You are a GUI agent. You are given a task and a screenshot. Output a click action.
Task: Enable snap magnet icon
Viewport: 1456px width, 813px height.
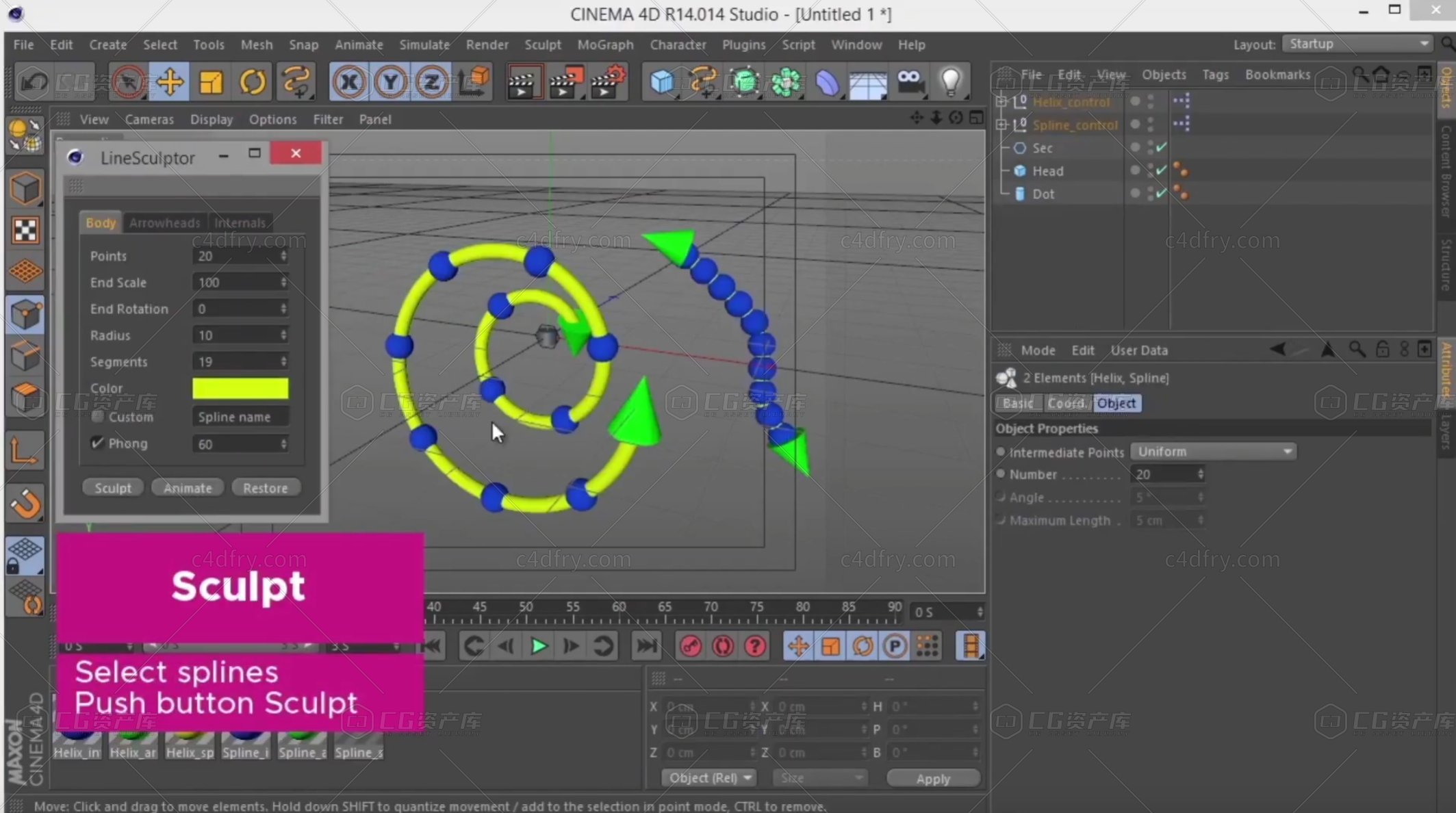point(25,504)
